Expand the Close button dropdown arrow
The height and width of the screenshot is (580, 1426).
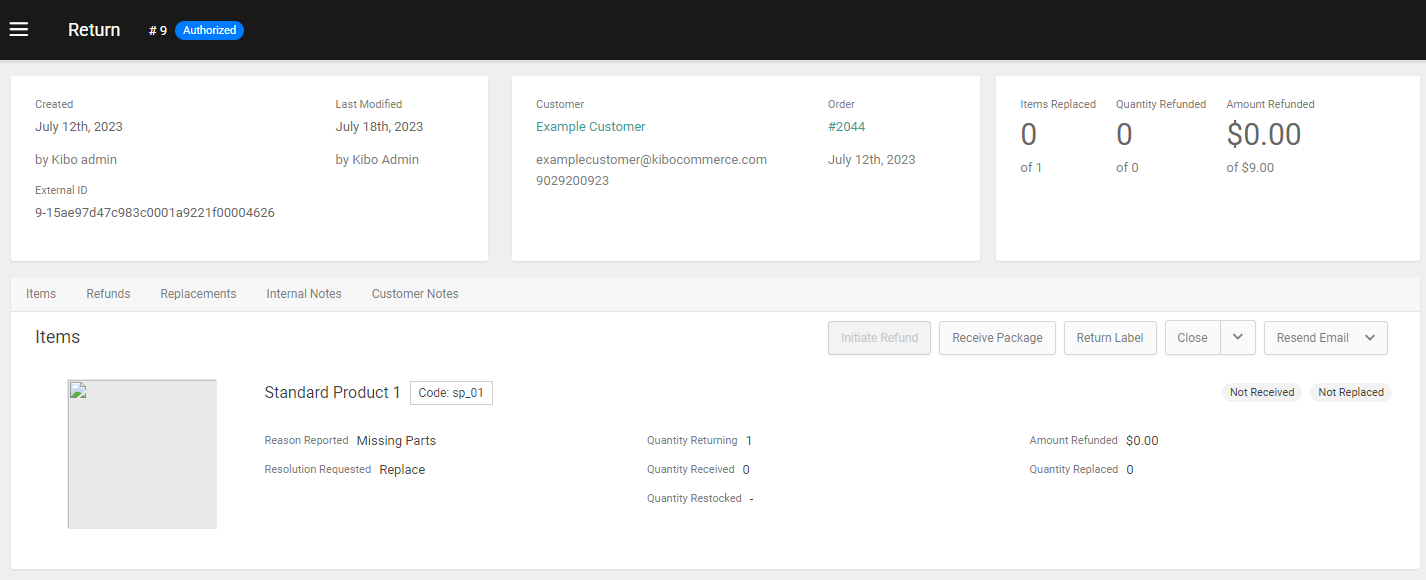[x=1237, y=337]
